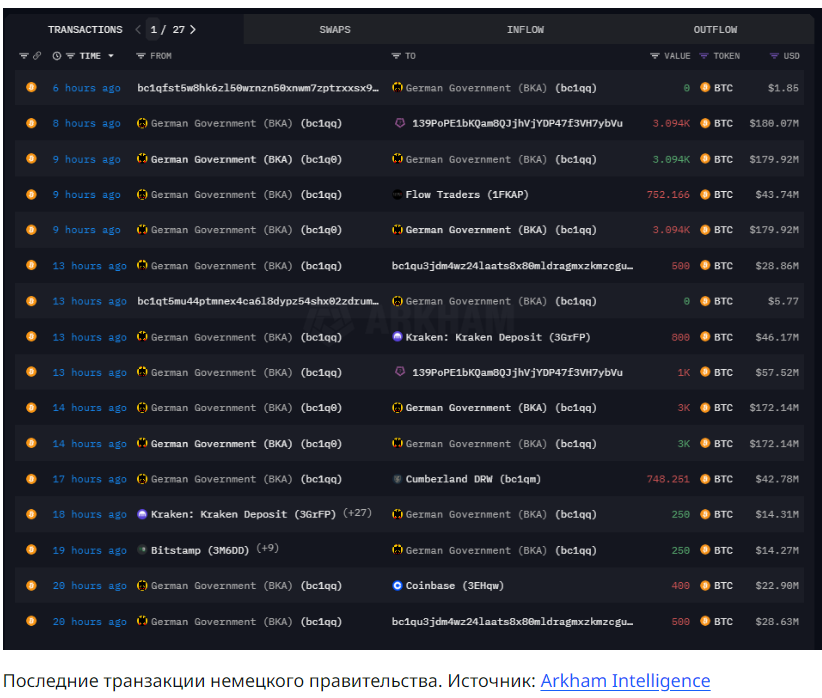Click the $14.27M USD amount
822x698 pixels.
coord(777,550)
